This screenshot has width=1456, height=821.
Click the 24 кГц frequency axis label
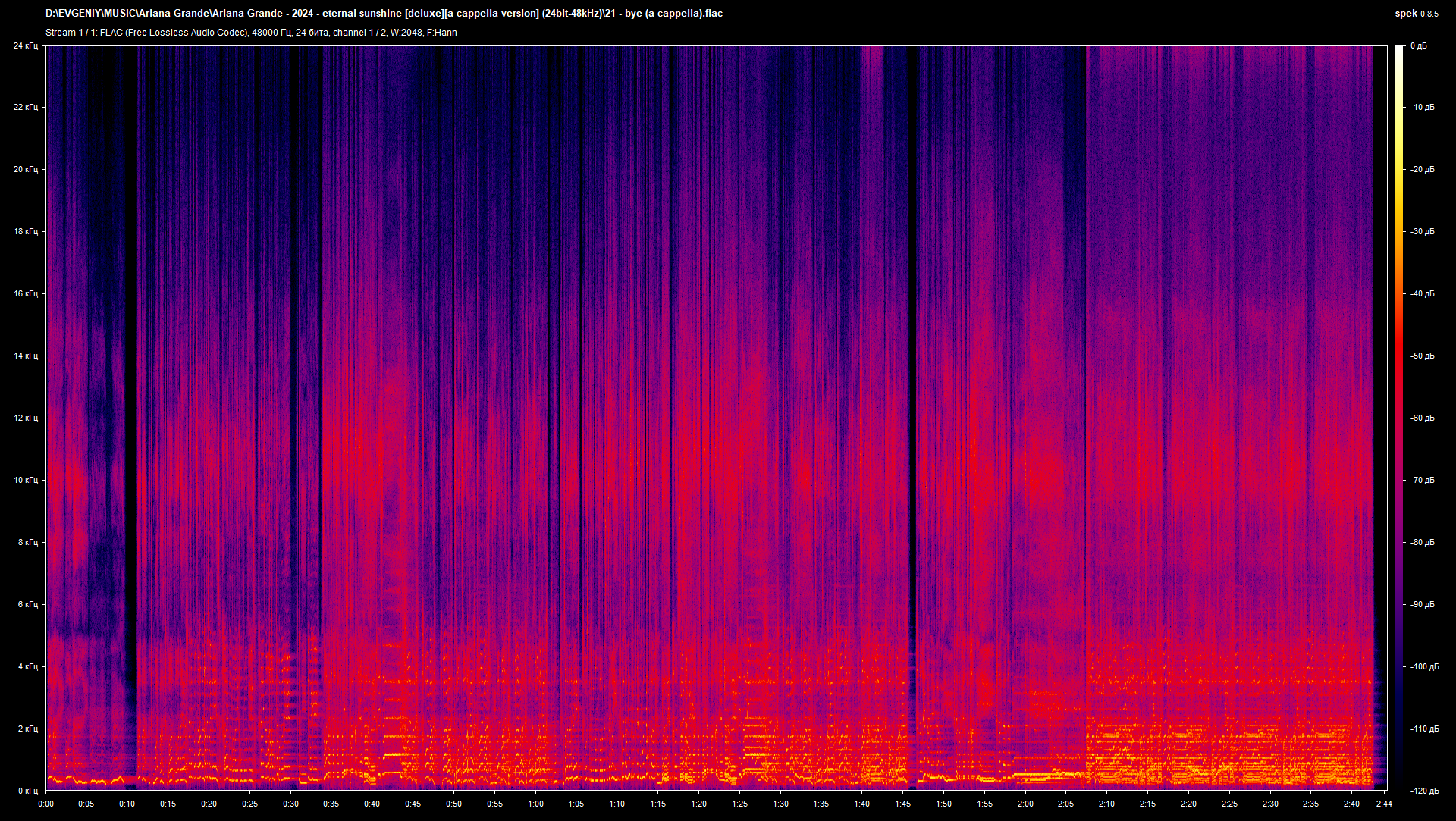(26, 45)
